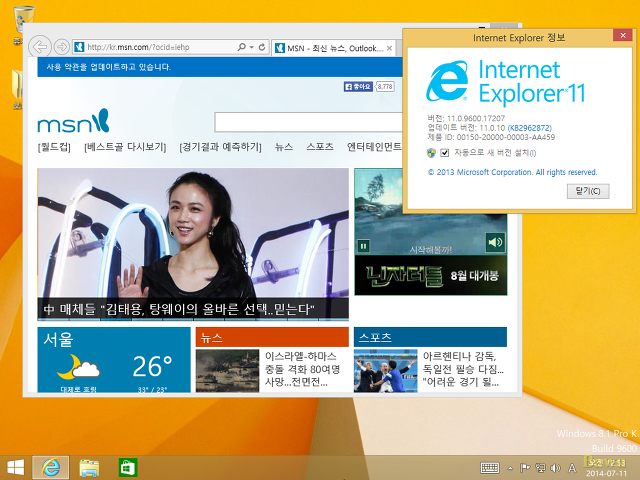Open the 엔터테인먼트 navigation menu item
This screenshot has width=640, height=480.
(x=374, y=147)
